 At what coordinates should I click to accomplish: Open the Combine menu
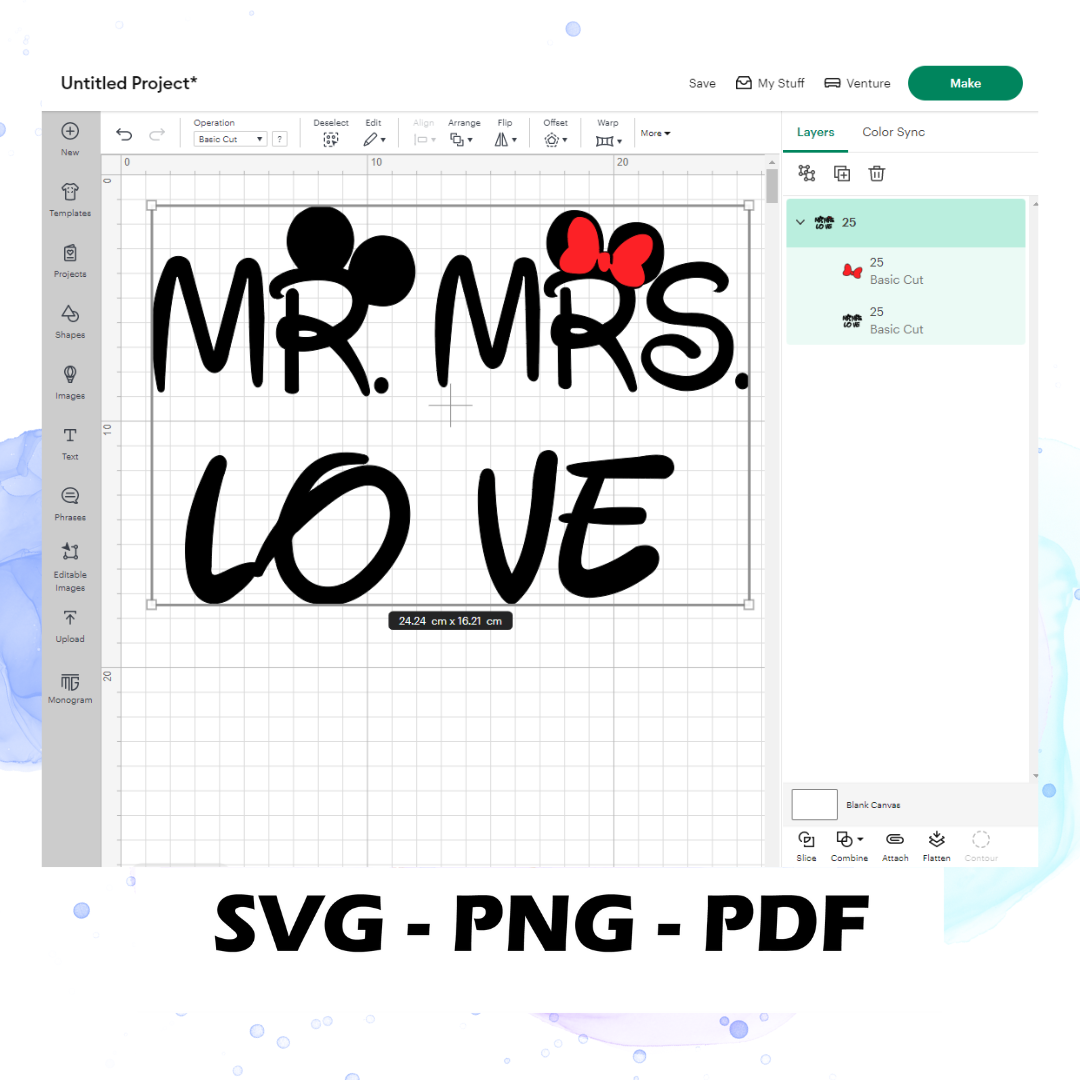click(x=849, y=846)
